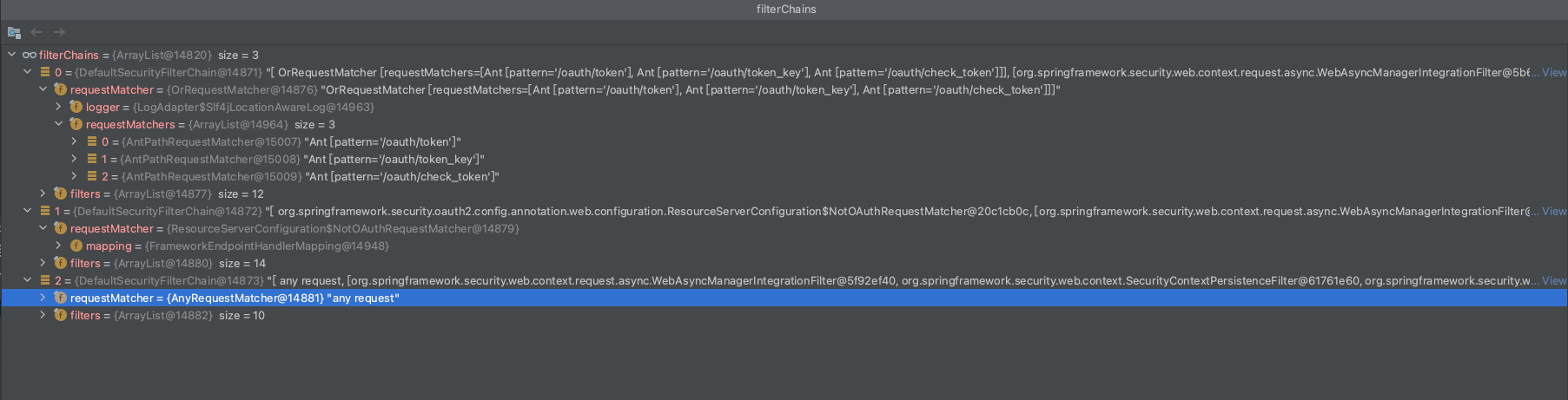
Task: Collapse the requestMatchers ArrayList@14964 node
Action: coord(59,124)
